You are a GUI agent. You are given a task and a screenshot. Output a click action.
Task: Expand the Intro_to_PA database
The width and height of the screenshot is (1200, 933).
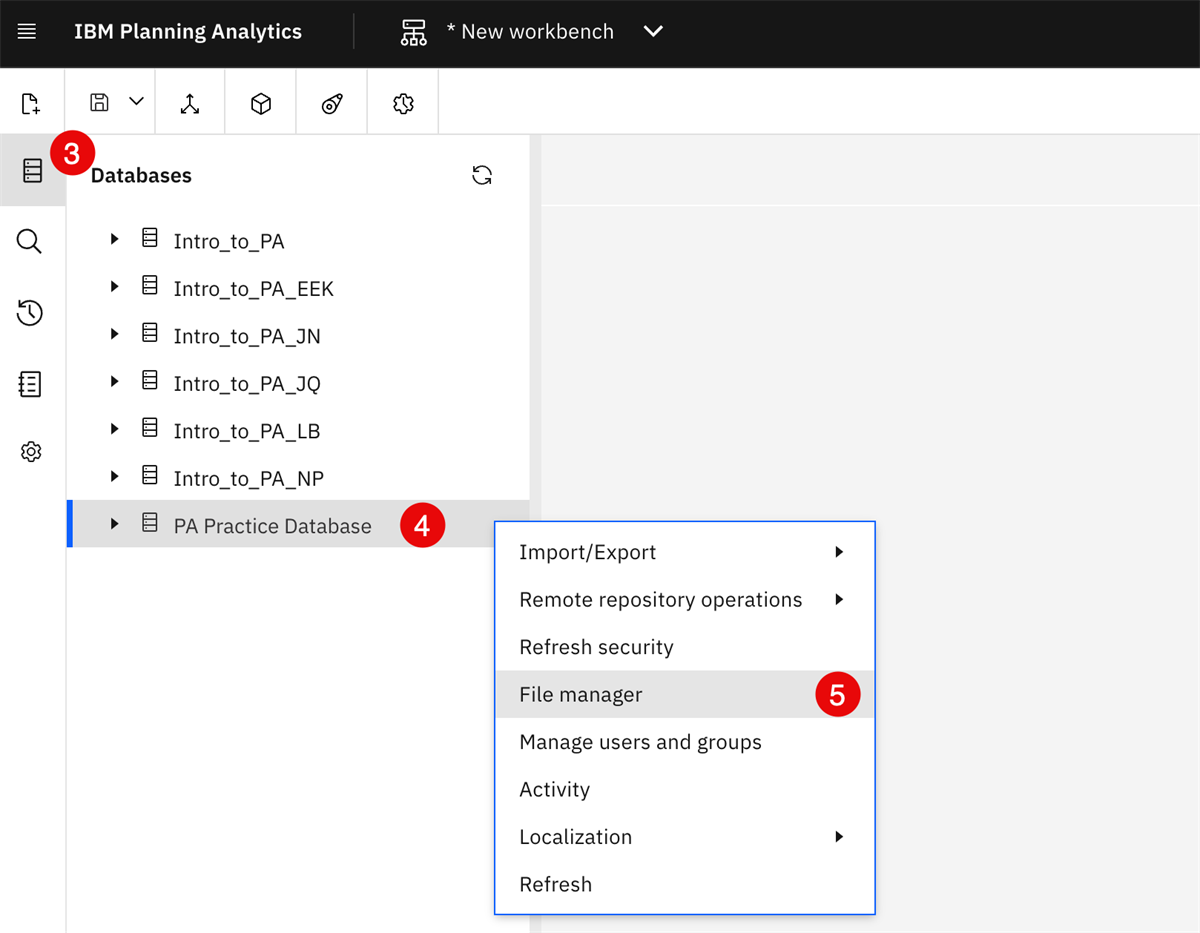coord(114,239)
